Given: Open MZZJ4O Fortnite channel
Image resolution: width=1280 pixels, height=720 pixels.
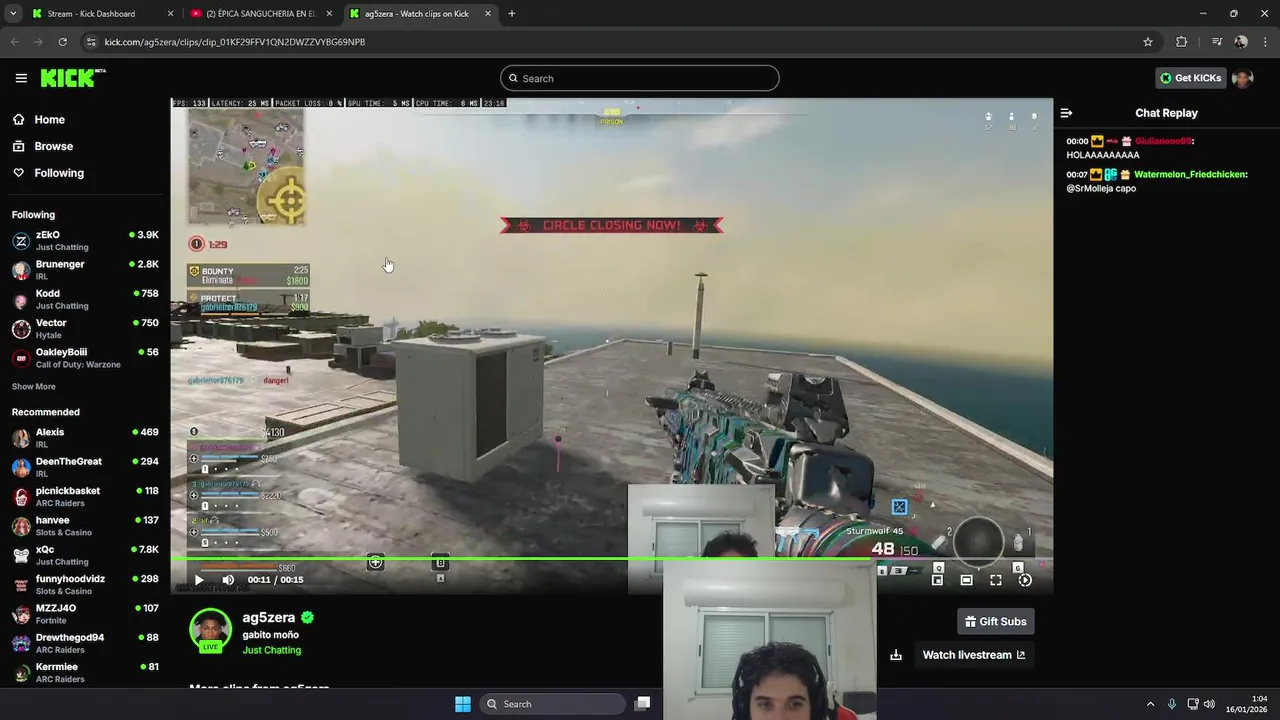Looking at the screenshot, I should (85, 614).
